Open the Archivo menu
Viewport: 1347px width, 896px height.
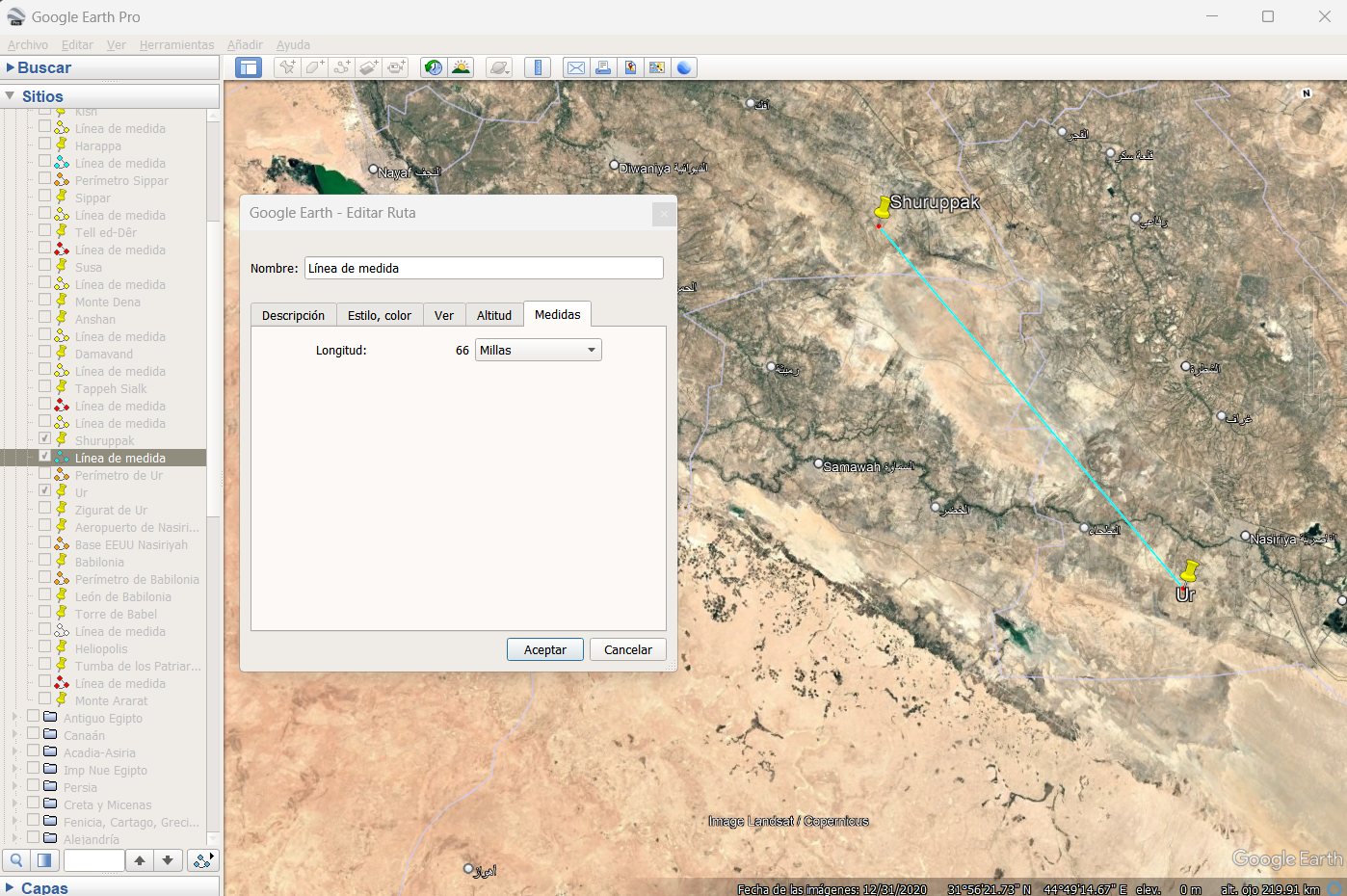tap(28, 44)
